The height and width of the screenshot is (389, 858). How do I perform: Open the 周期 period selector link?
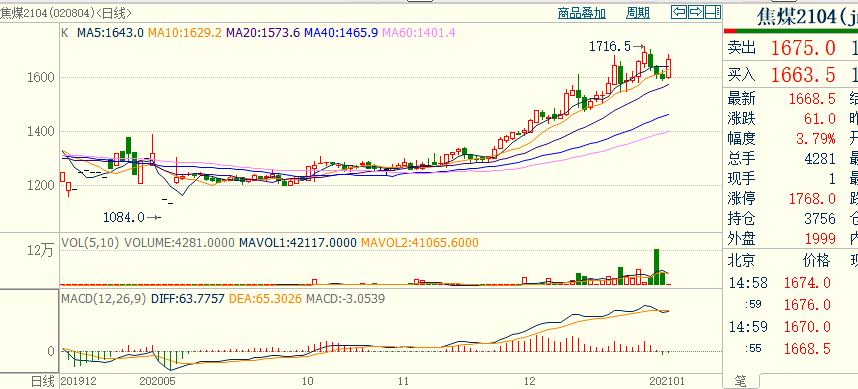(x=638, y=13)
